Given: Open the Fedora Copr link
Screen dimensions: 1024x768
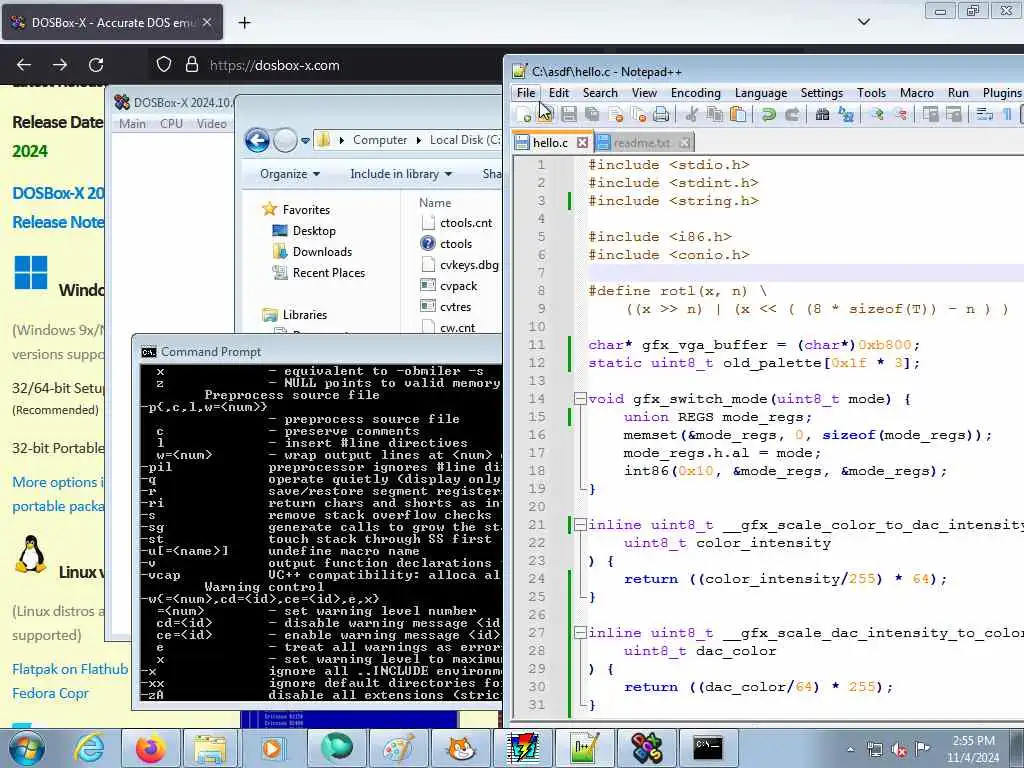Looking at the screenshot, I should tap(50, 693).
